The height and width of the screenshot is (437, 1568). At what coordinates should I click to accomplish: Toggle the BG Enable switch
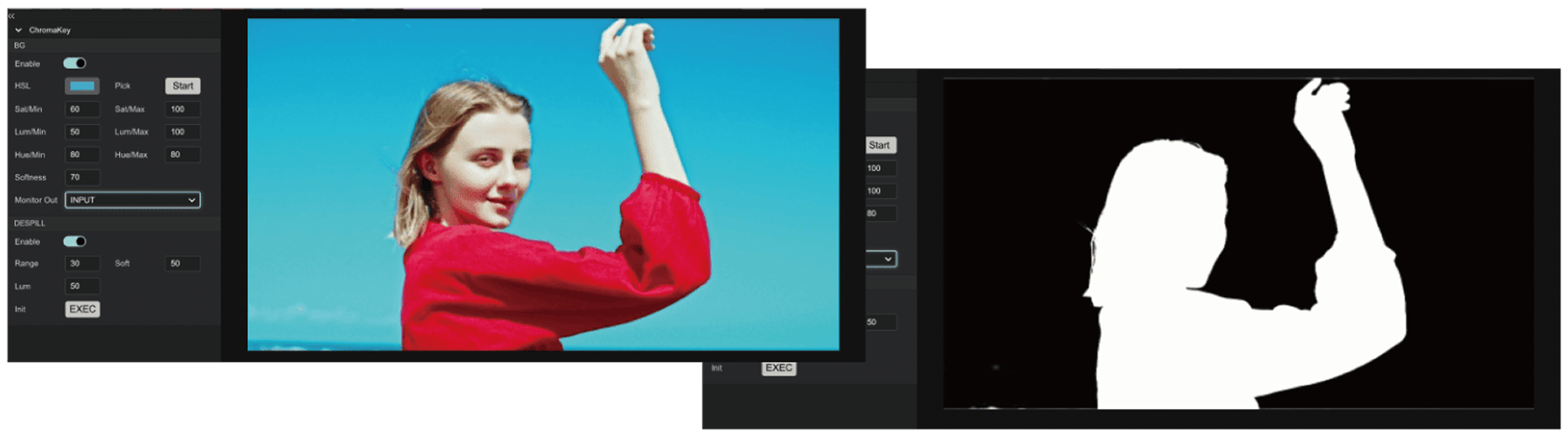tap(74, 63)
